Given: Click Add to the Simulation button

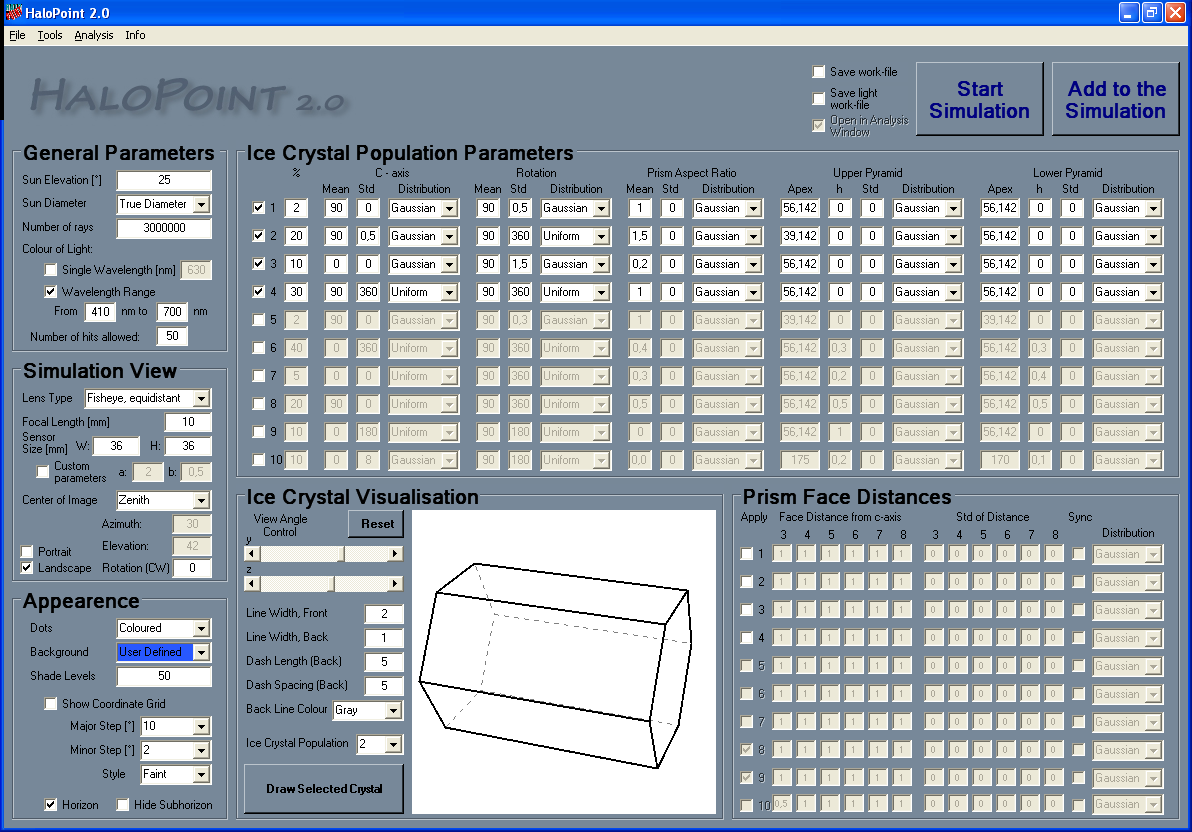Looking at the screenshot, I should click(x=1115, y=100).
